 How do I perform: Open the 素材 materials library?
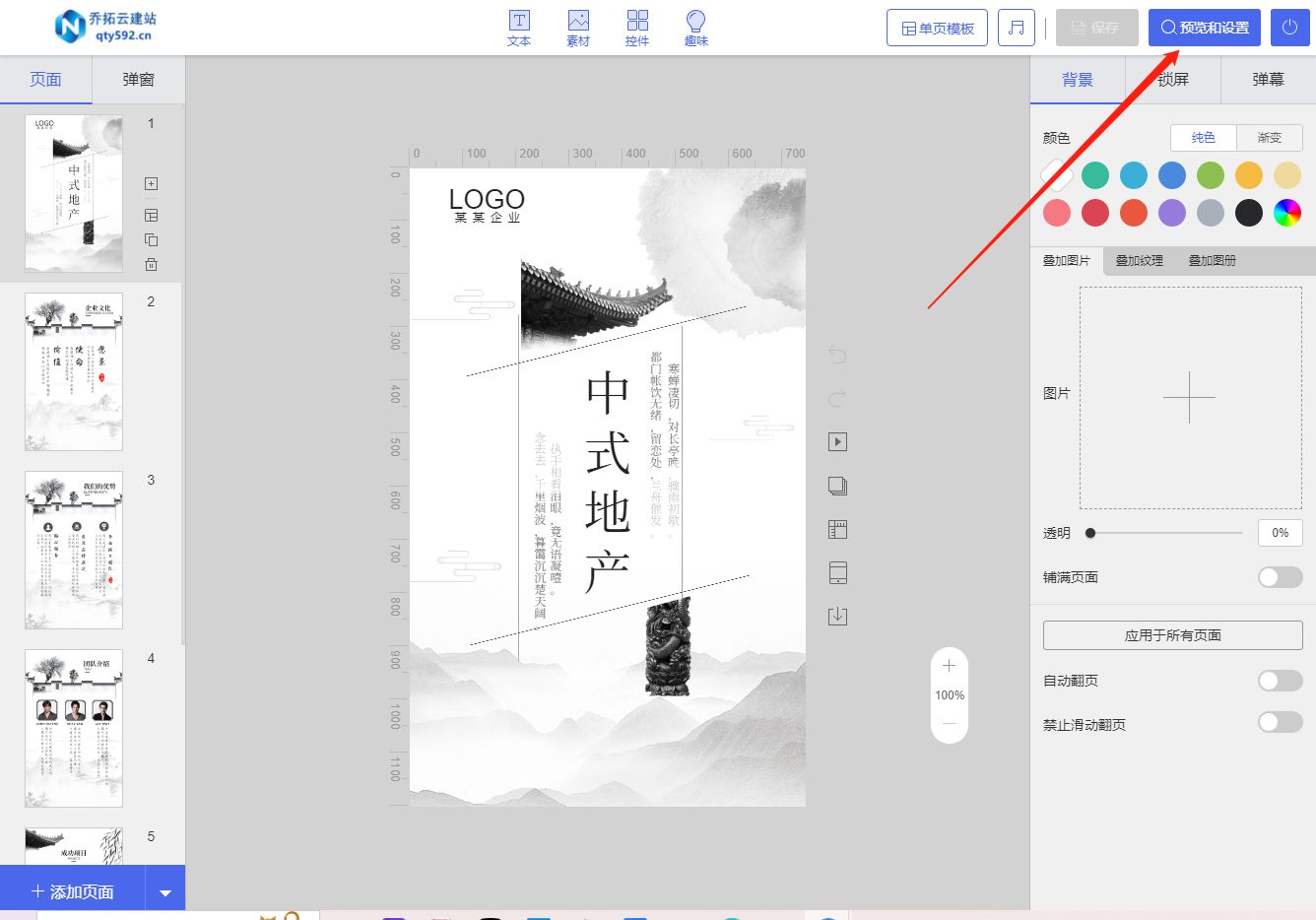coord(578,29)
